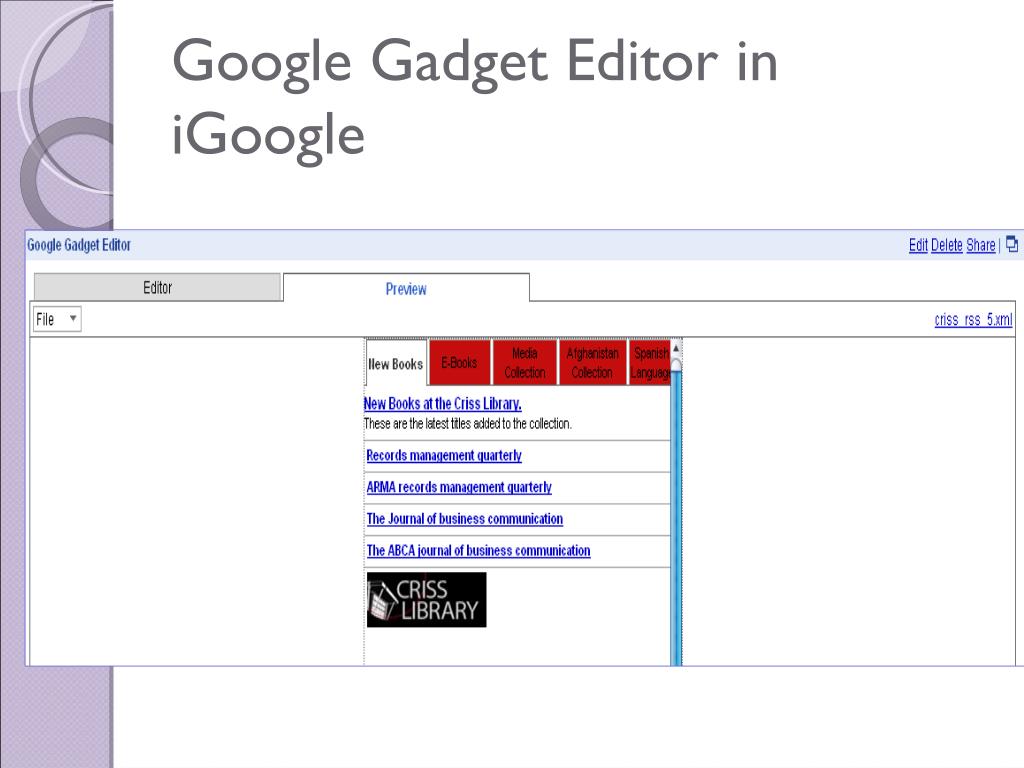Select the New Books tab
The height and width of the screenshot is (768, 1024).
pyautogui.click(x=396, y=364)
